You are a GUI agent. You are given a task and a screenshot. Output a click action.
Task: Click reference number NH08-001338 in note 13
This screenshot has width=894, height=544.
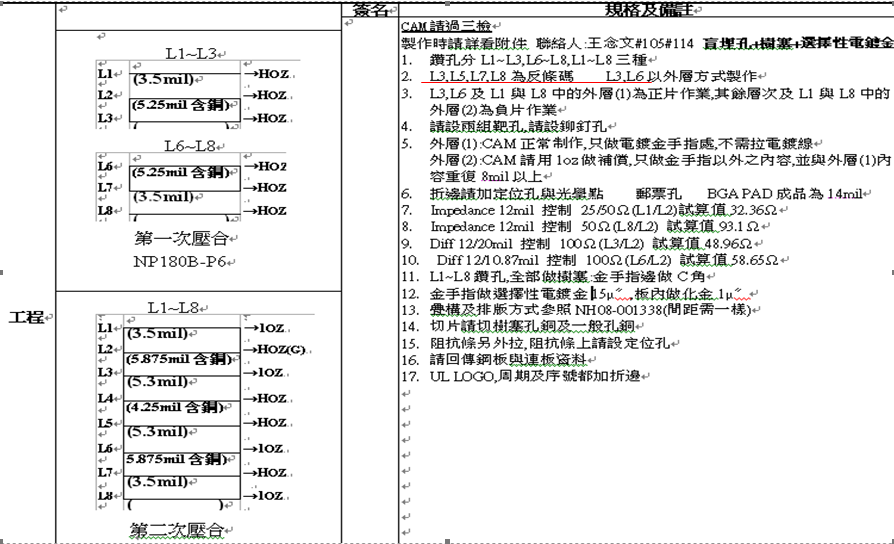tap(617, 310)
